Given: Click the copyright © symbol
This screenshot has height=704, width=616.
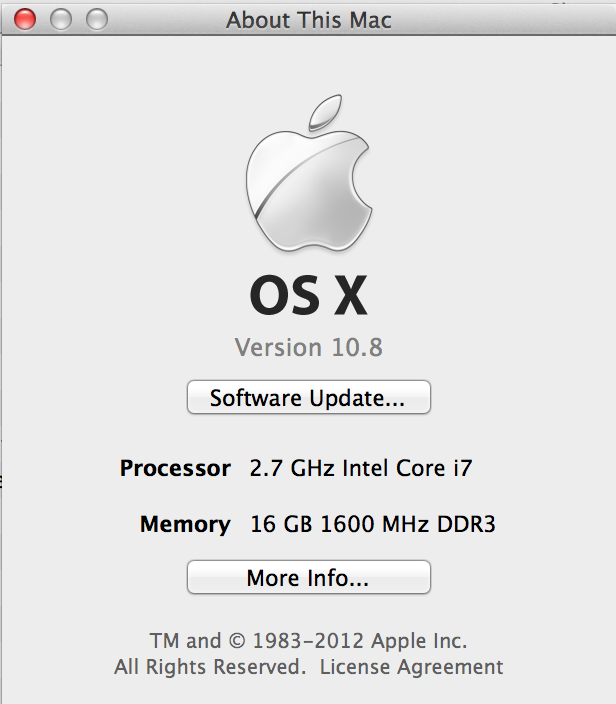Looking at the screenshot, I should coord(237,641).
